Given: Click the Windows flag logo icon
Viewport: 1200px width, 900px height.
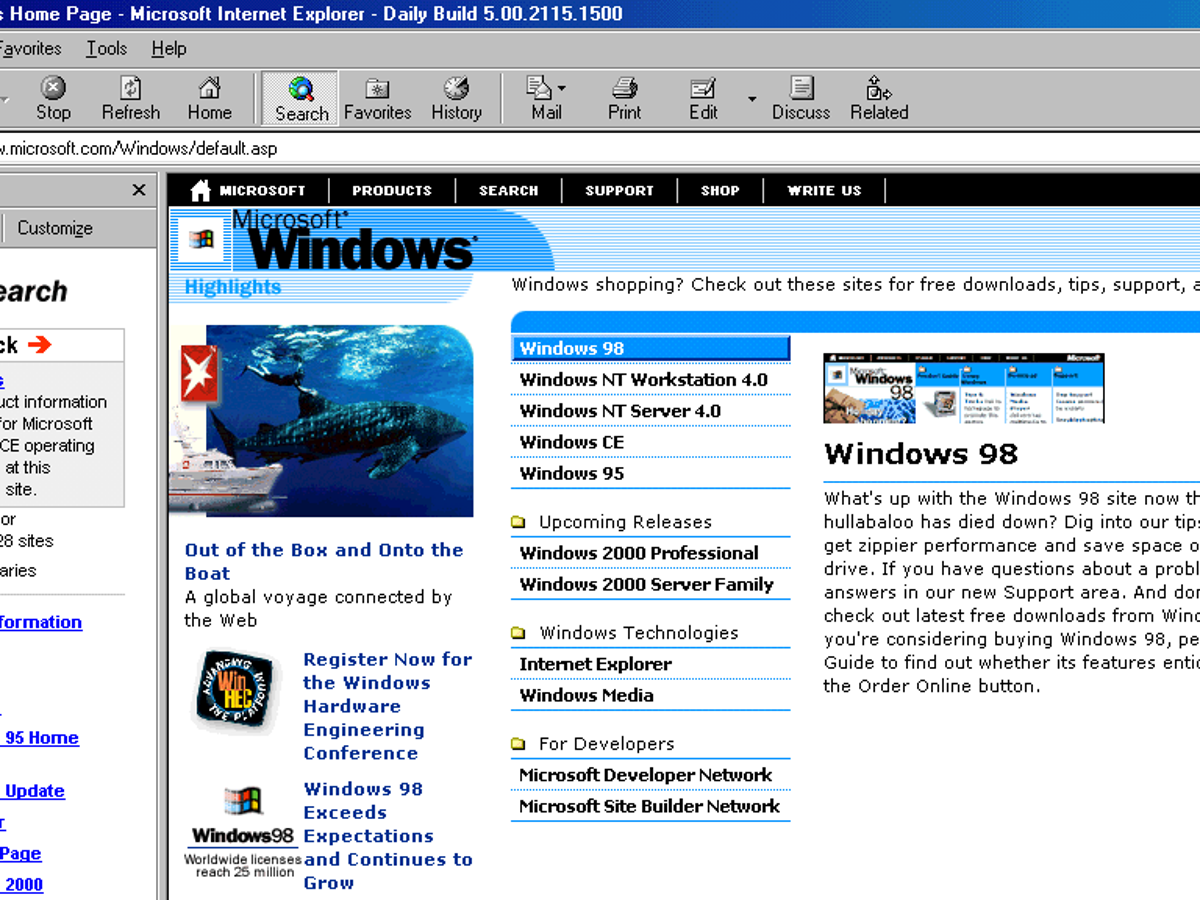Looking at the screenshot, I should [x=201, y=238].
